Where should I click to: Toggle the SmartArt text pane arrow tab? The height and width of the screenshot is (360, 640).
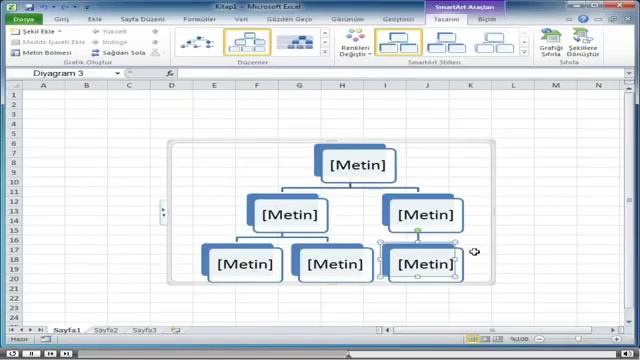pos(163,212)
